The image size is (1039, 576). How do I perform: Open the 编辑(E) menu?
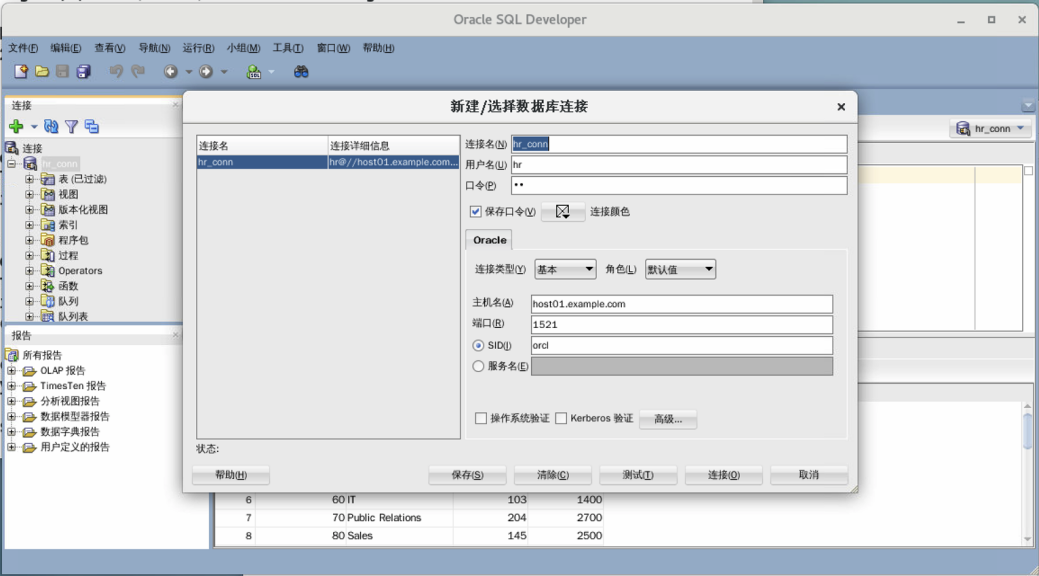(x=66, y=48)
